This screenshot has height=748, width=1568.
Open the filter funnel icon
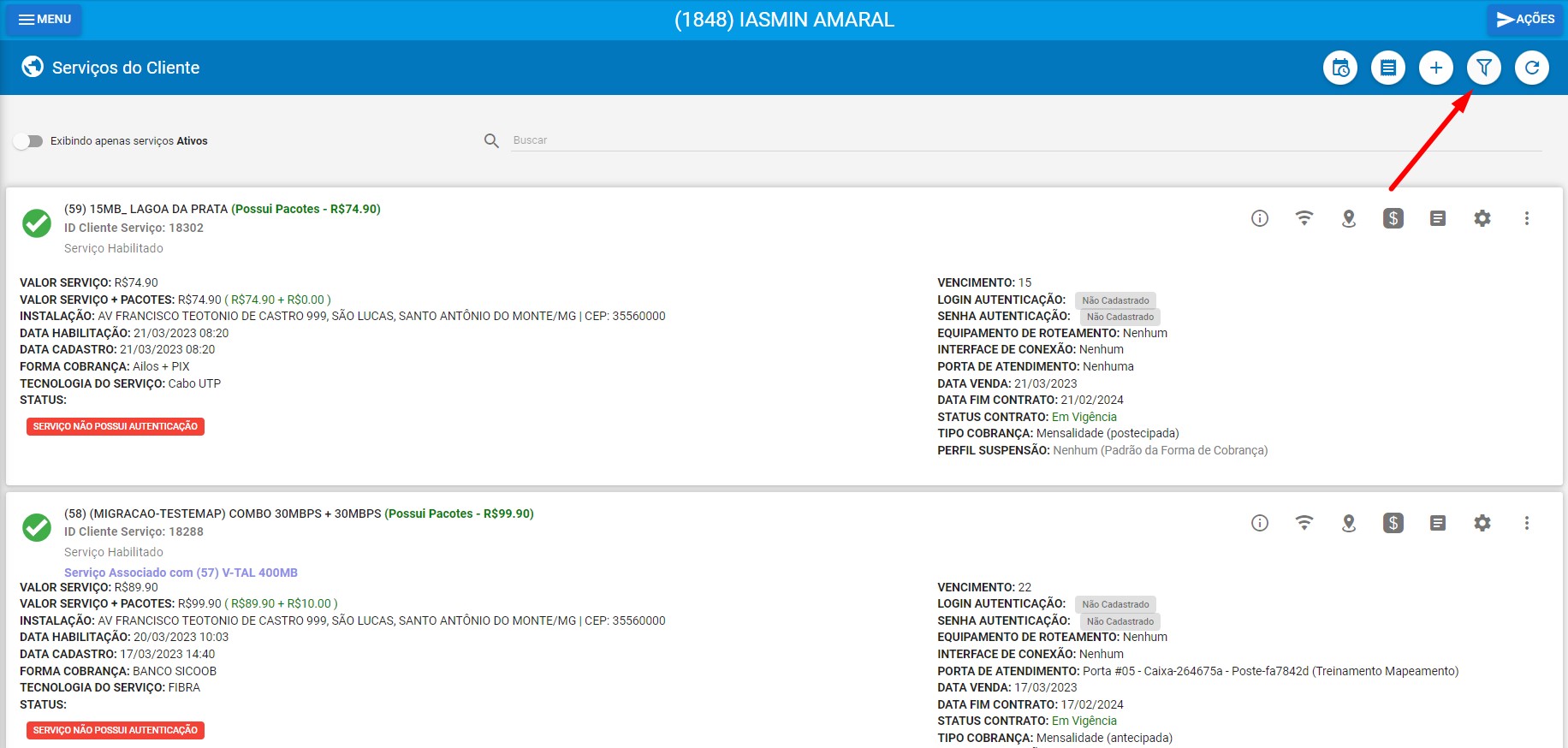pos(1484,68)
